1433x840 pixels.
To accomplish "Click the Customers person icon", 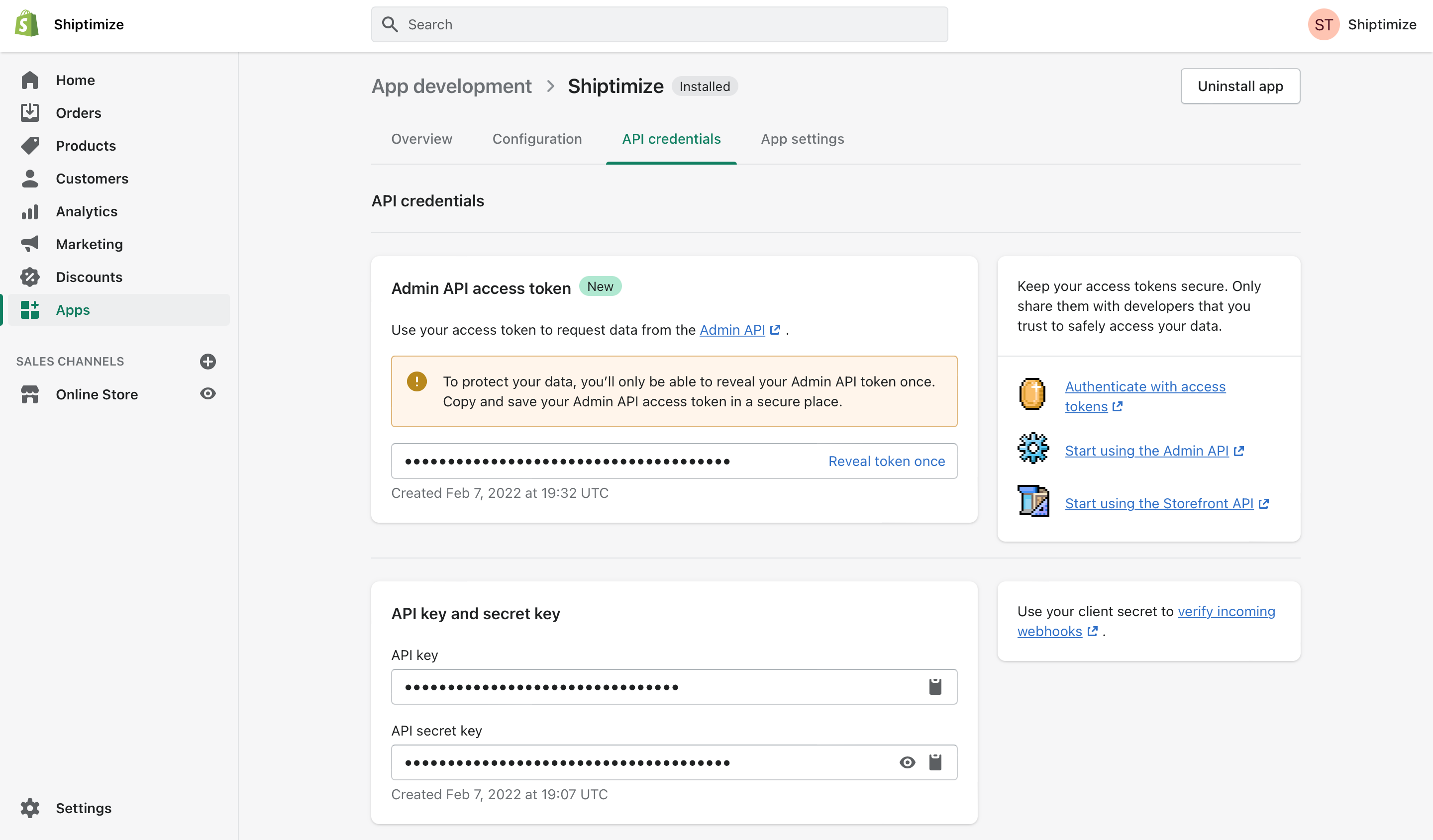I will [x=29, y=179].
